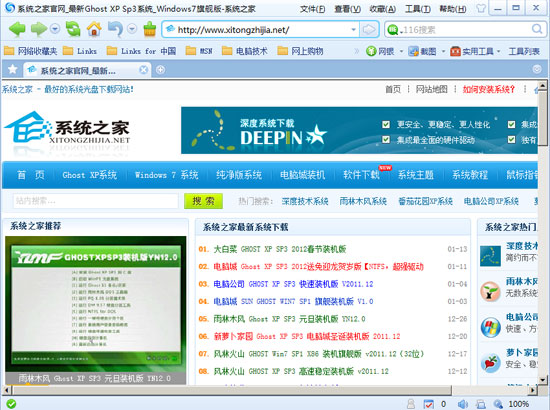The width and height of the screenshot is (550, 410).
Task: Reload page with green refresh icon
Action: (73, 29)
